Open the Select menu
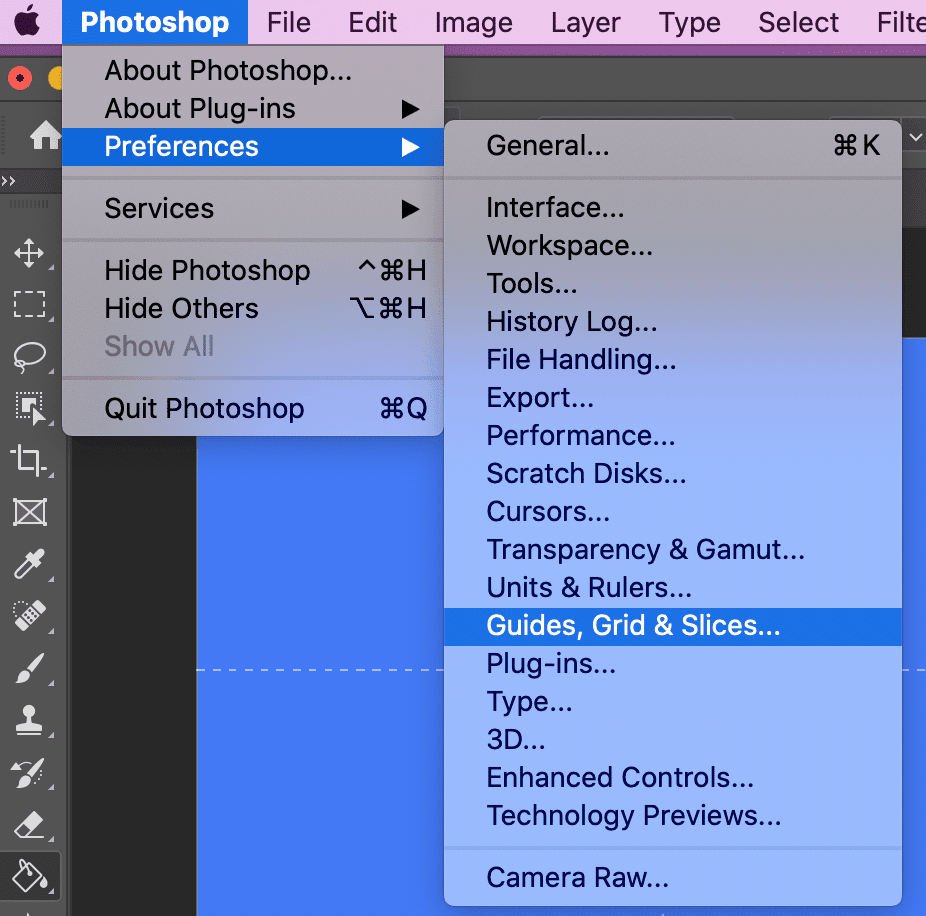Viewport: 926px width, 916px height. coord(797,22)
